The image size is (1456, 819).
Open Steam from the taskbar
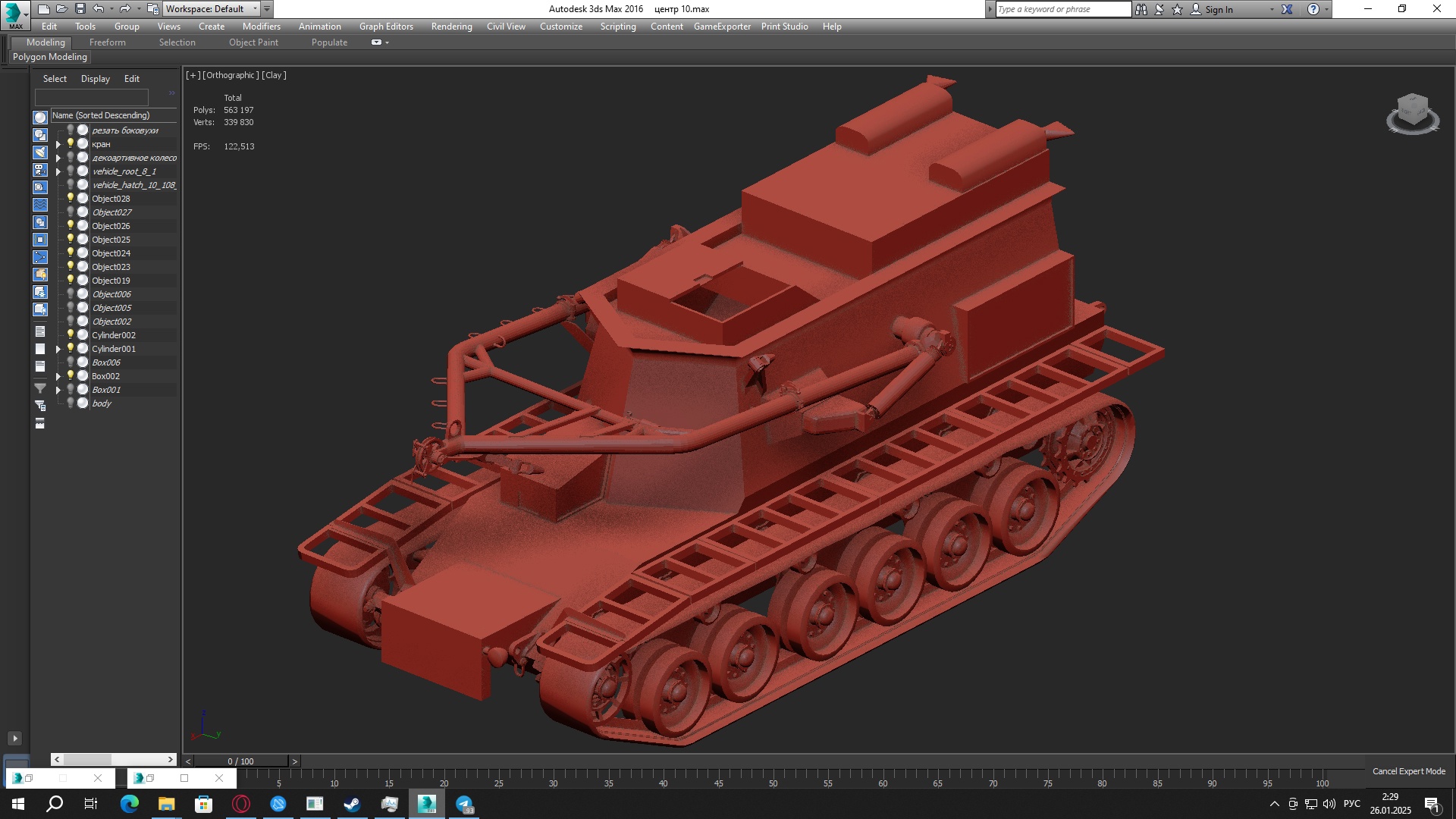[353, 804]
